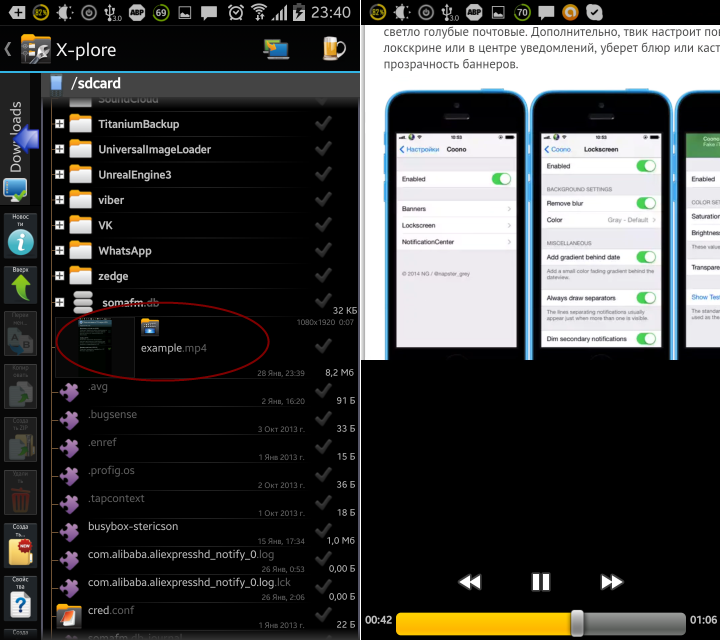Mark VK folder with its checkmark
720x640 pixels.
(x=324, y=225)
